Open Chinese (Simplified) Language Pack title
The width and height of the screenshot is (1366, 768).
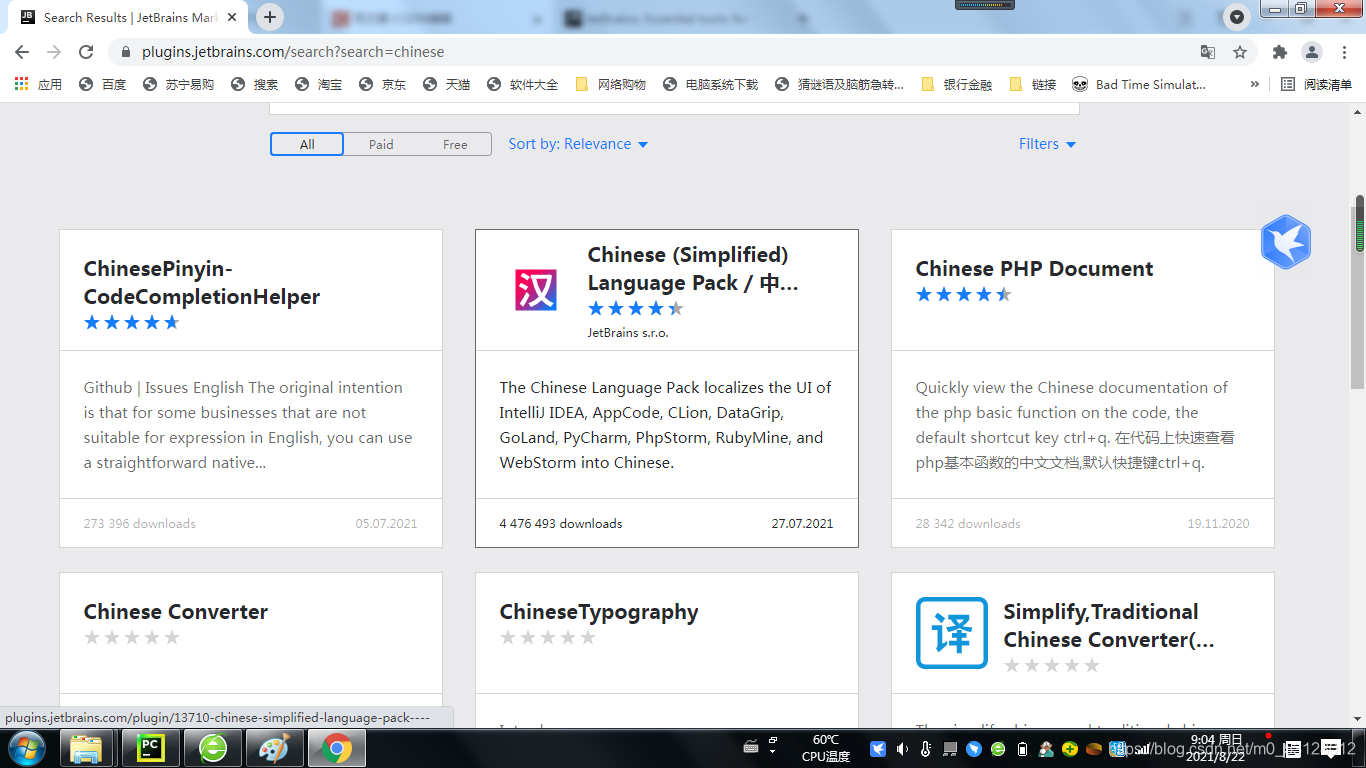point(693,269)
